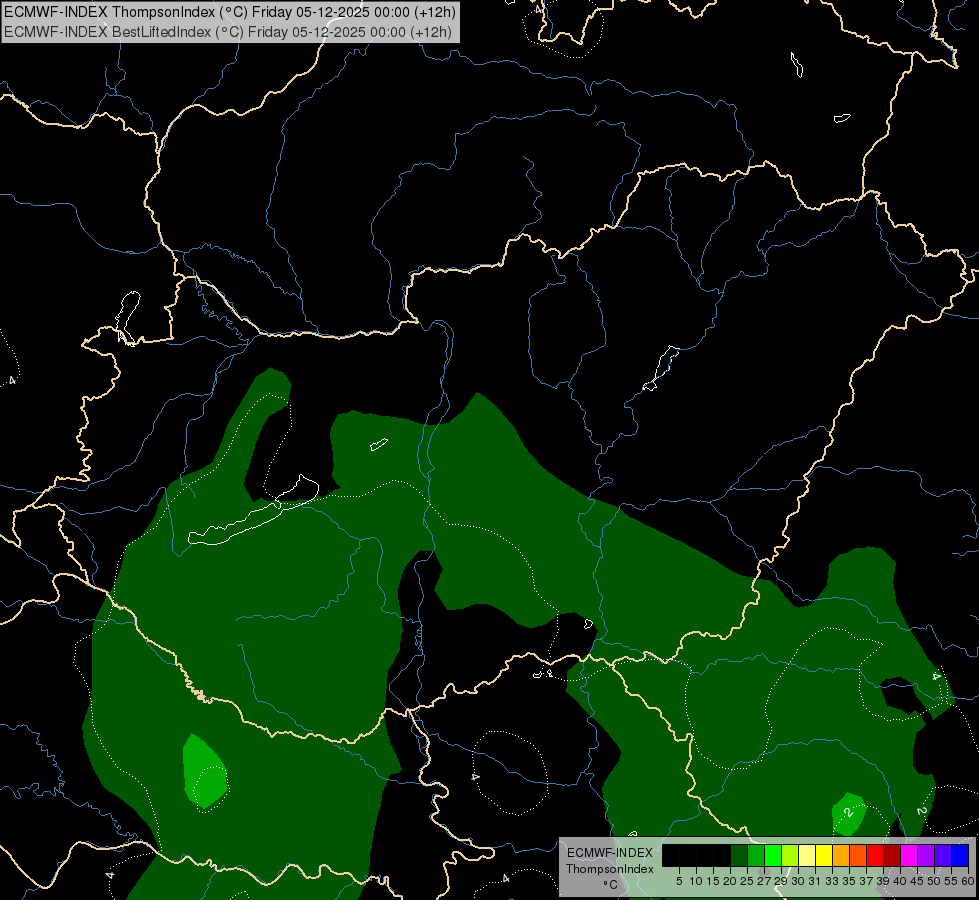Screen dimensions: 979x900
Task: Select the medium green 25-27 legend swatch
Action: pyautogui.click(x=756, y=855)
